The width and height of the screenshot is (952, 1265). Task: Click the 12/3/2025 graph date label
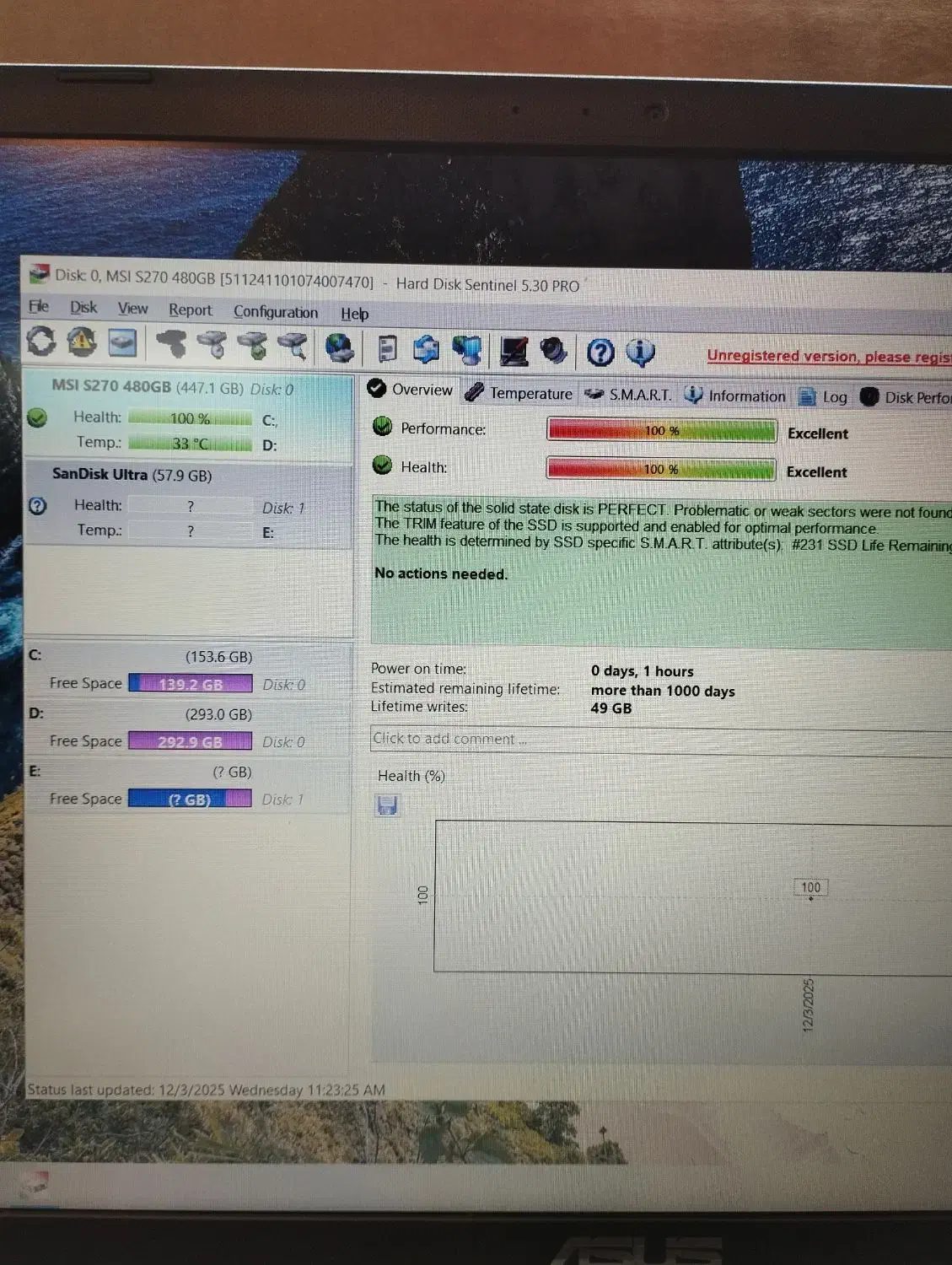click(x=808, y=1005)
